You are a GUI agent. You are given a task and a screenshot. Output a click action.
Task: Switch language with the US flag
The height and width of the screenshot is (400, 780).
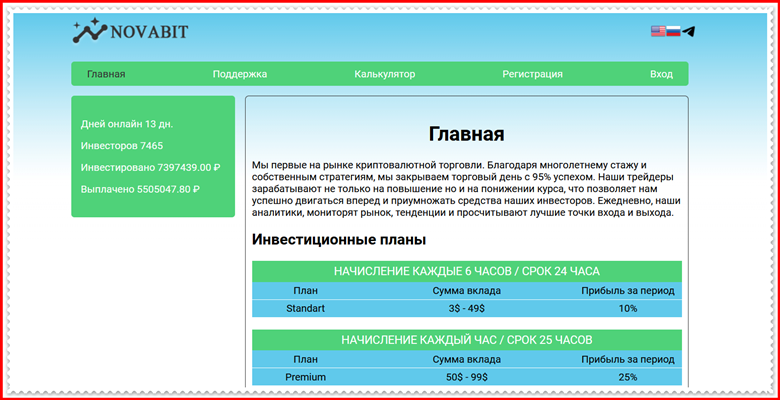[x=658, y=31]
